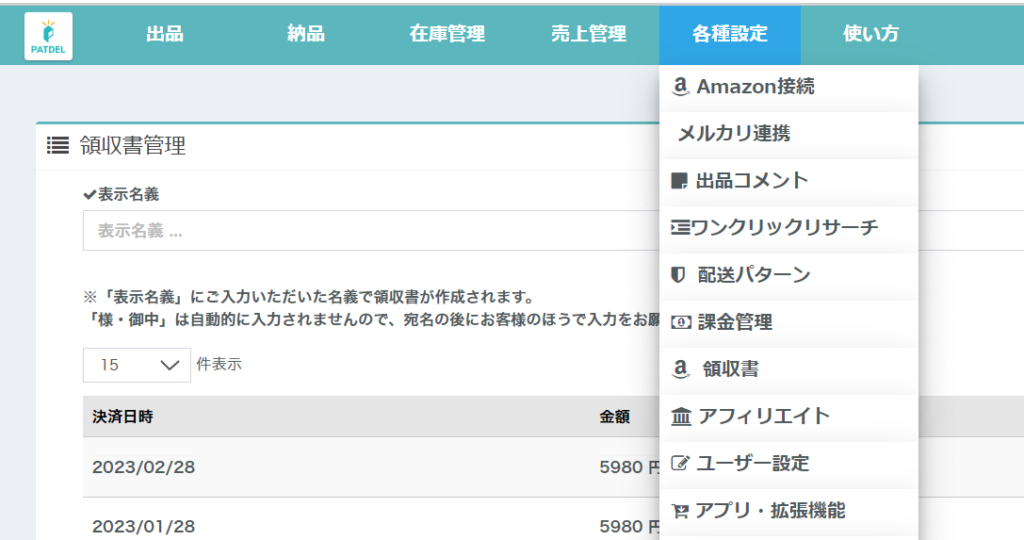Image resolution: width=1024 pixels, height=540 pixels.
Task: Click the Amazon icon beside 領収書
Action: click(x=680, y=370)
